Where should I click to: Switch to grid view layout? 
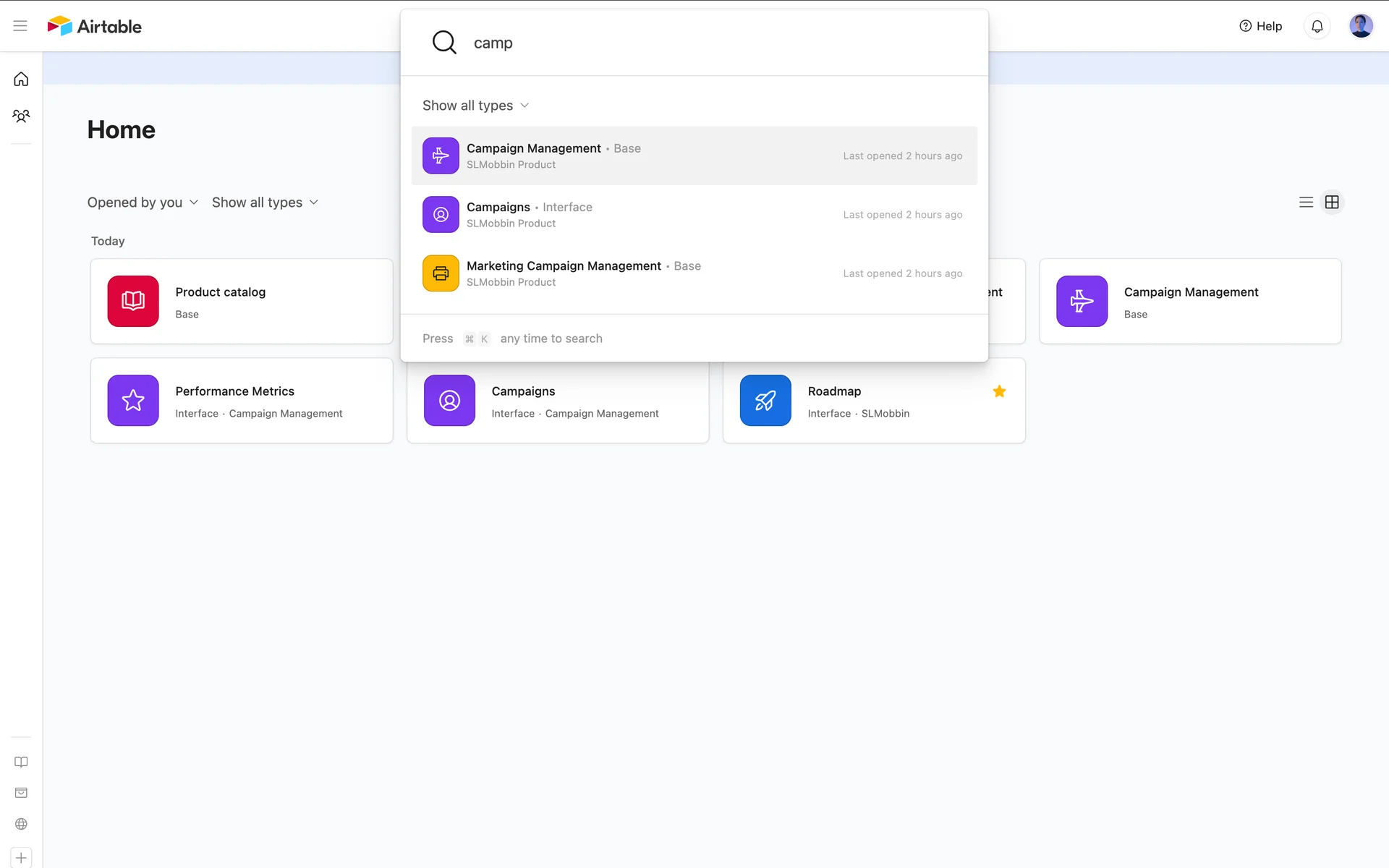[1332, 203]
